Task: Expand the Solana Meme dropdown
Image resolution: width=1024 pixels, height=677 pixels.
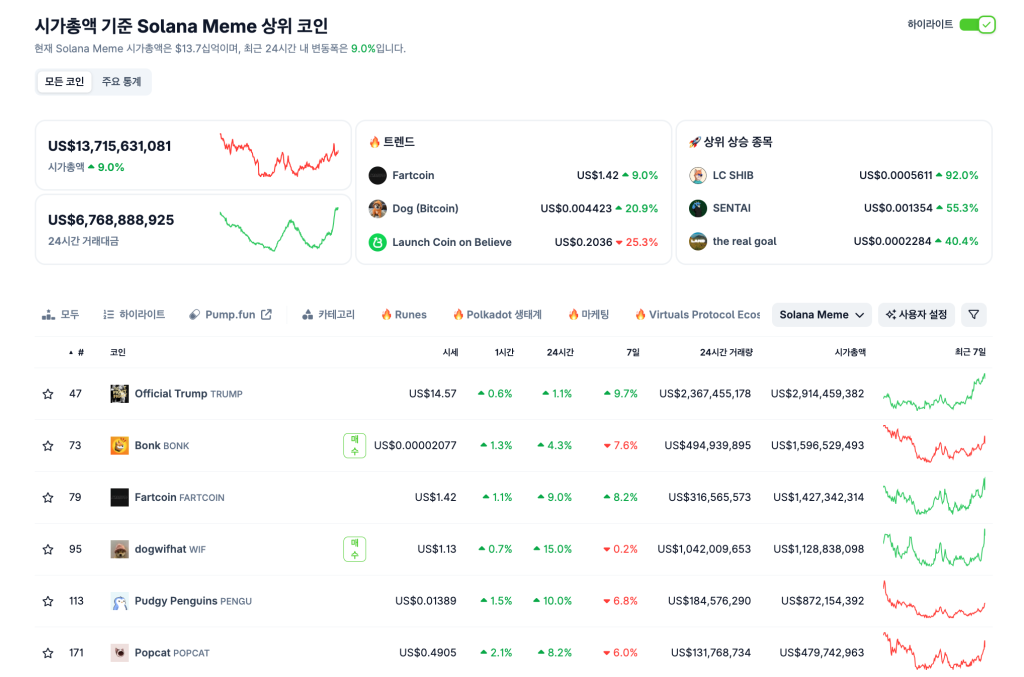Action: pos(821,315)
